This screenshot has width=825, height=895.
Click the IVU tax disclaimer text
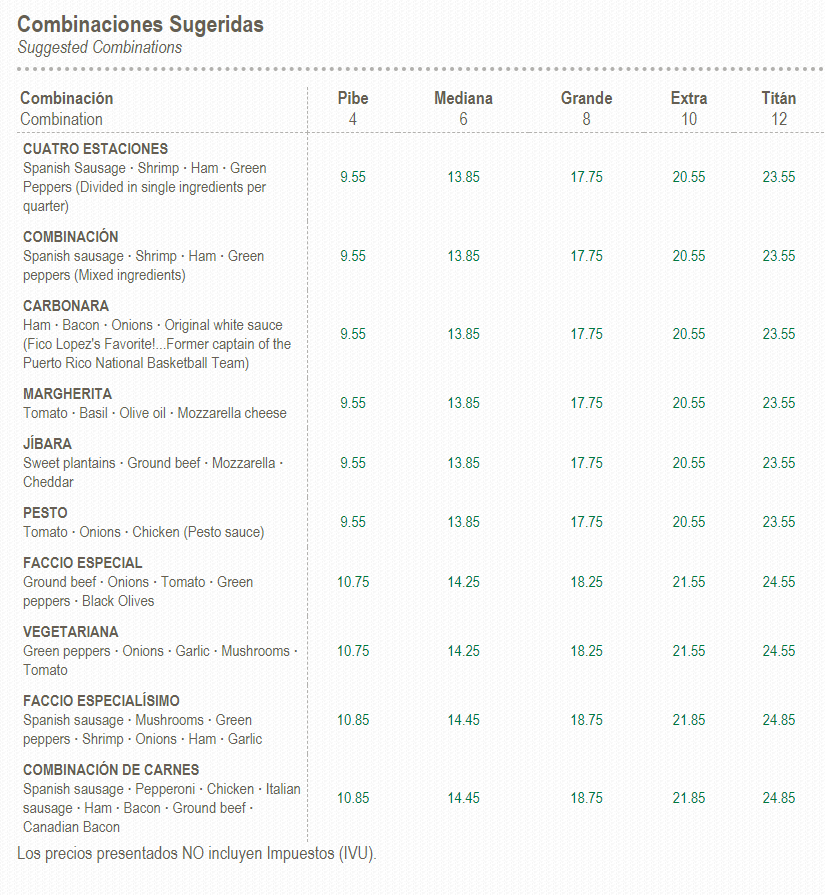(196, 853)
